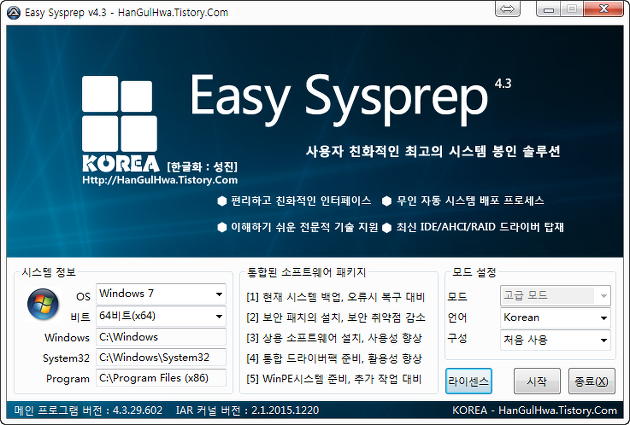Click feature text 최신 IDE/AHCI/RAID 드라이버 탑재
This screenshot has width=630, height=425.
[480, 227]
